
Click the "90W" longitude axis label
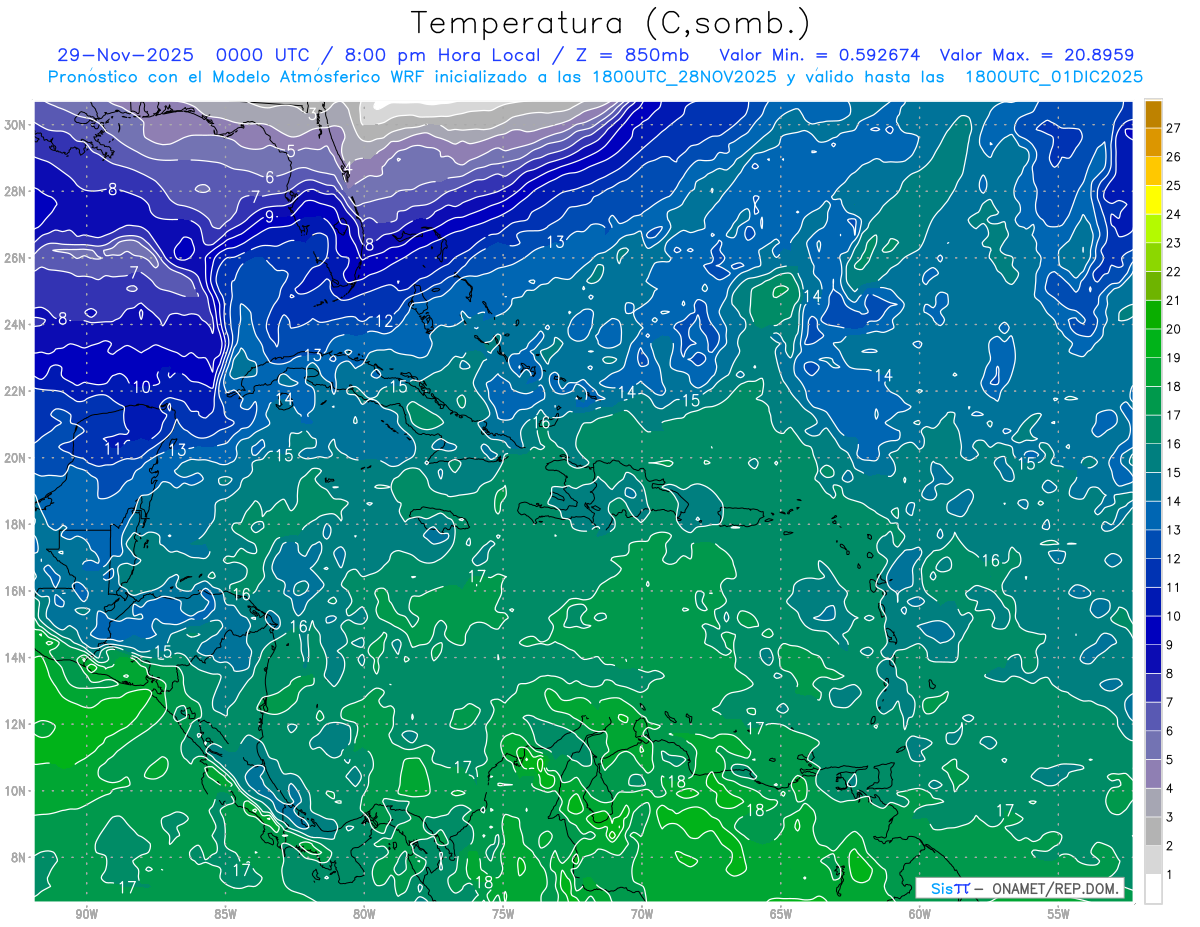click(86, 914)
